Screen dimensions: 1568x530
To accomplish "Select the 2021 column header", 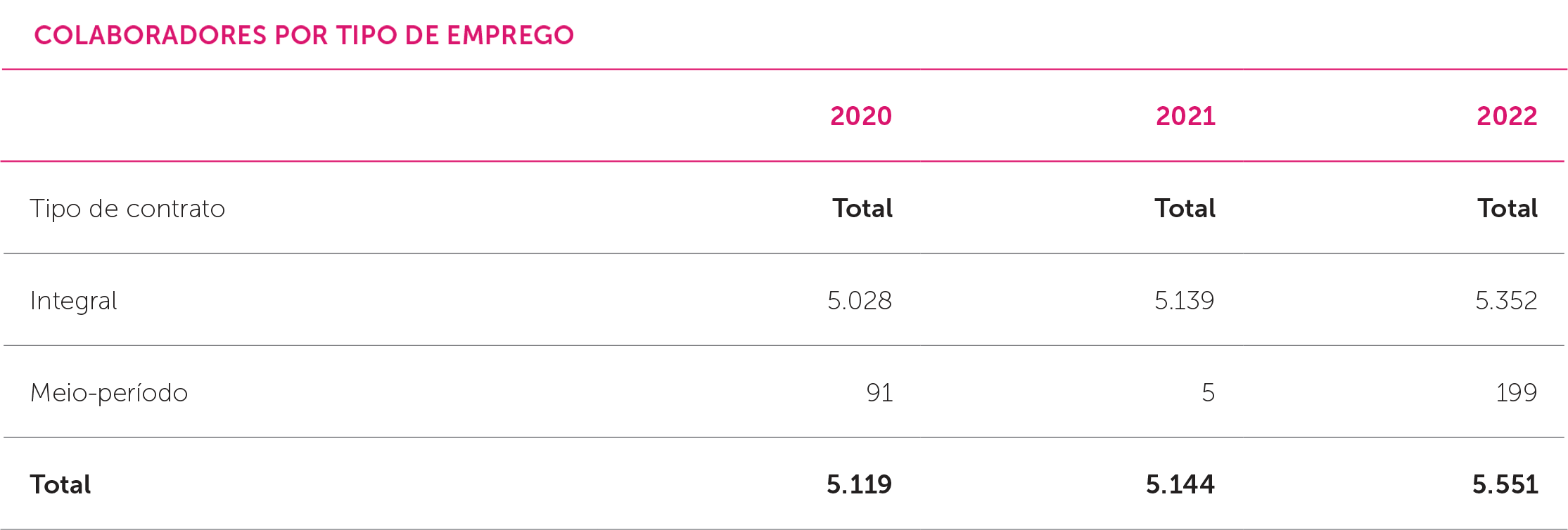I will click(1185, 116).
